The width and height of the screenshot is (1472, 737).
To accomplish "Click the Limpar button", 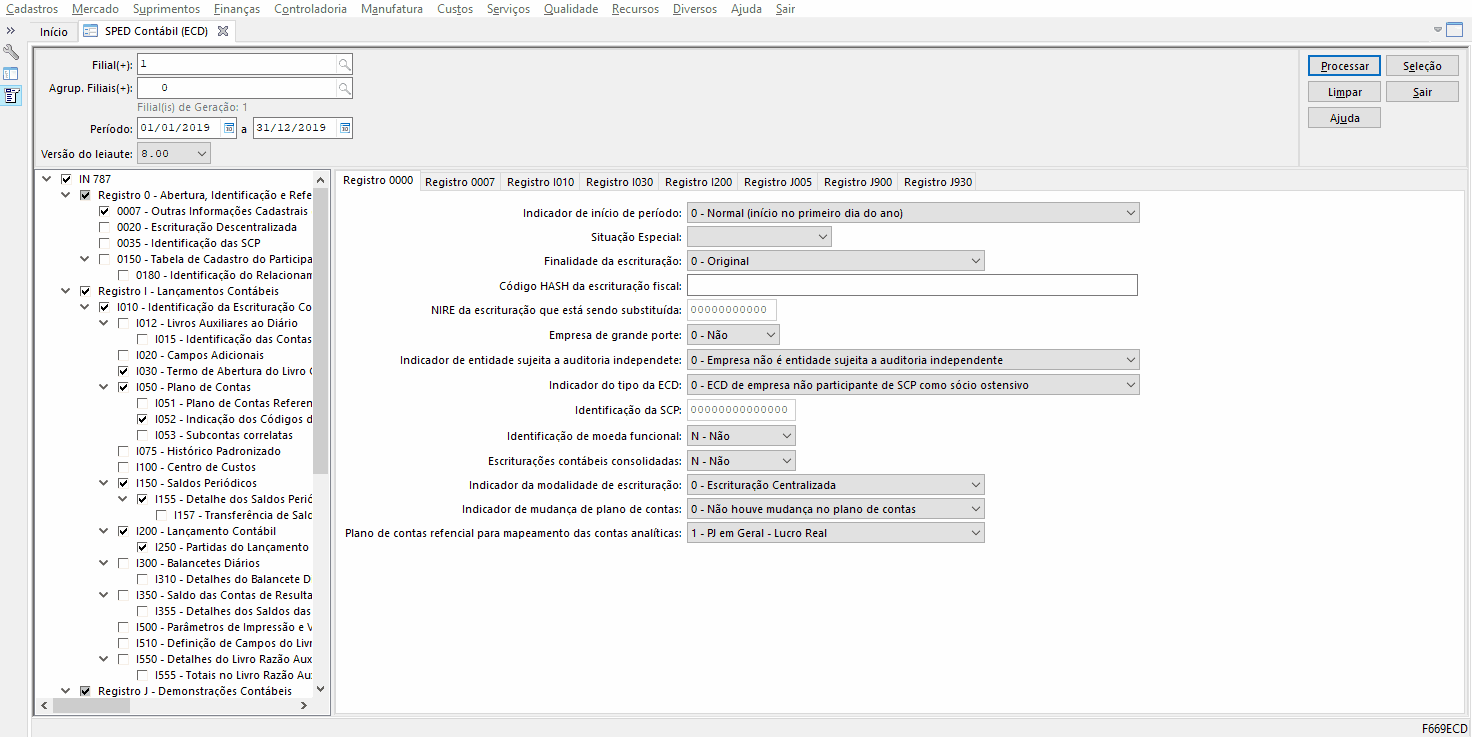I will coord(1344,92).
